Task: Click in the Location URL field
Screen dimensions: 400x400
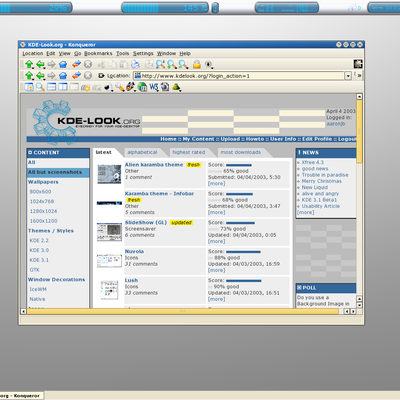Action: click(x=239, y=76)
